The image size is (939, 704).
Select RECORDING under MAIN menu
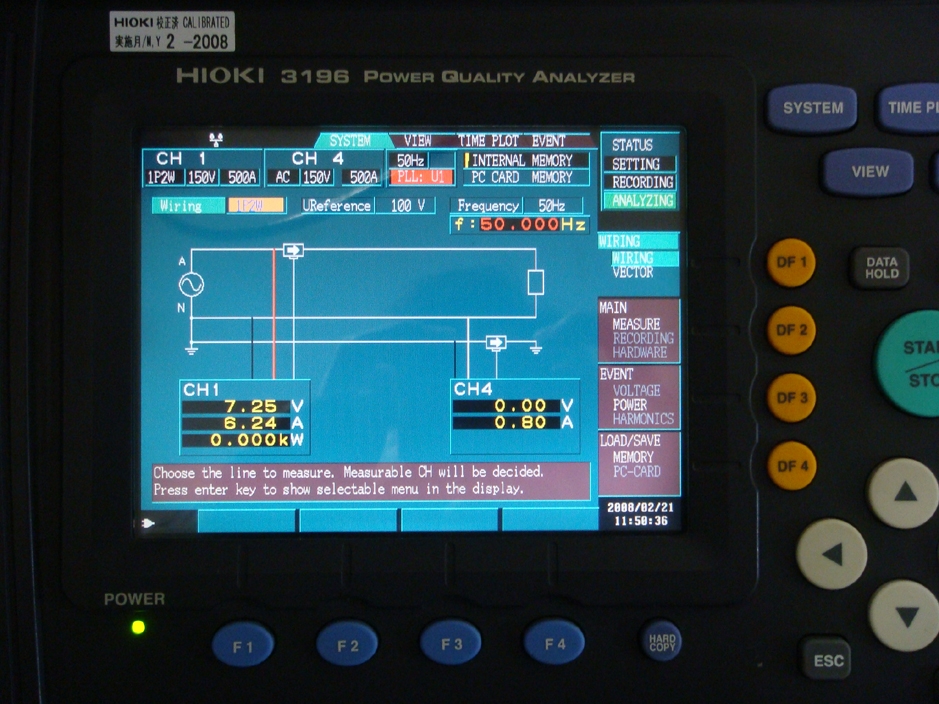click(x=643, y=338)
